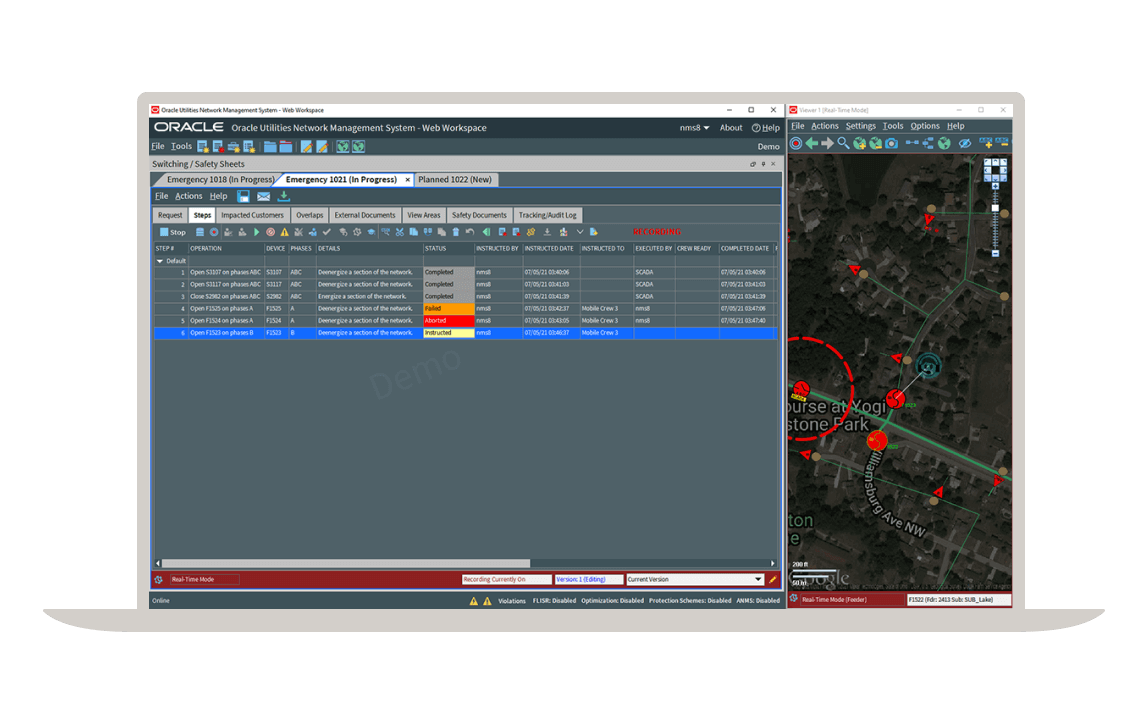The width and height of the screenshot is (1148, 724).
Task: Click the email envelope icon on the sheet toolbar
Action: 263,196
